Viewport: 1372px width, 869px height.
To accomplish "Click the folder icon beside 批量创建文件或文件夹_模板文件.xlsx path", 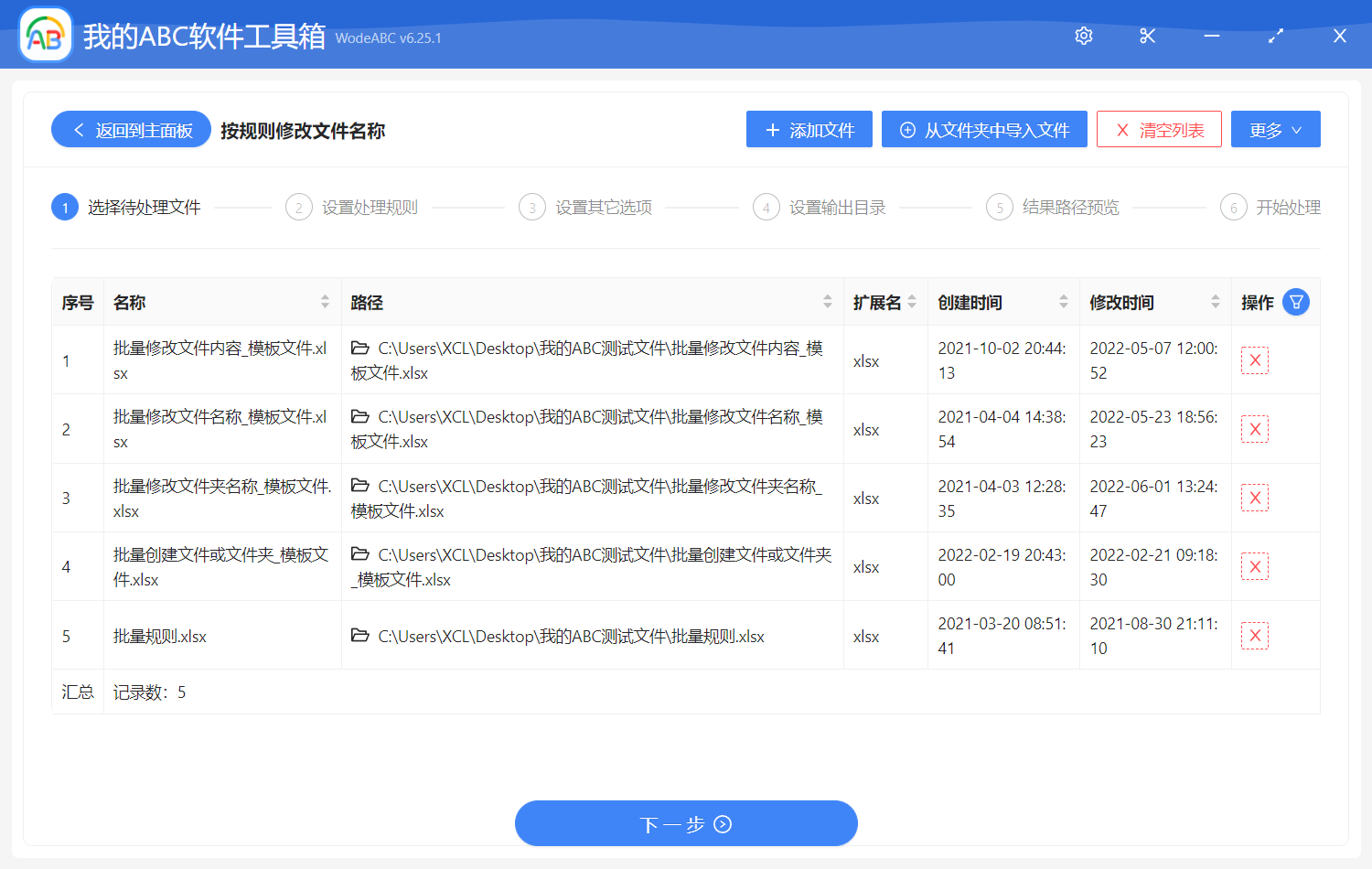I will (359, 553).
